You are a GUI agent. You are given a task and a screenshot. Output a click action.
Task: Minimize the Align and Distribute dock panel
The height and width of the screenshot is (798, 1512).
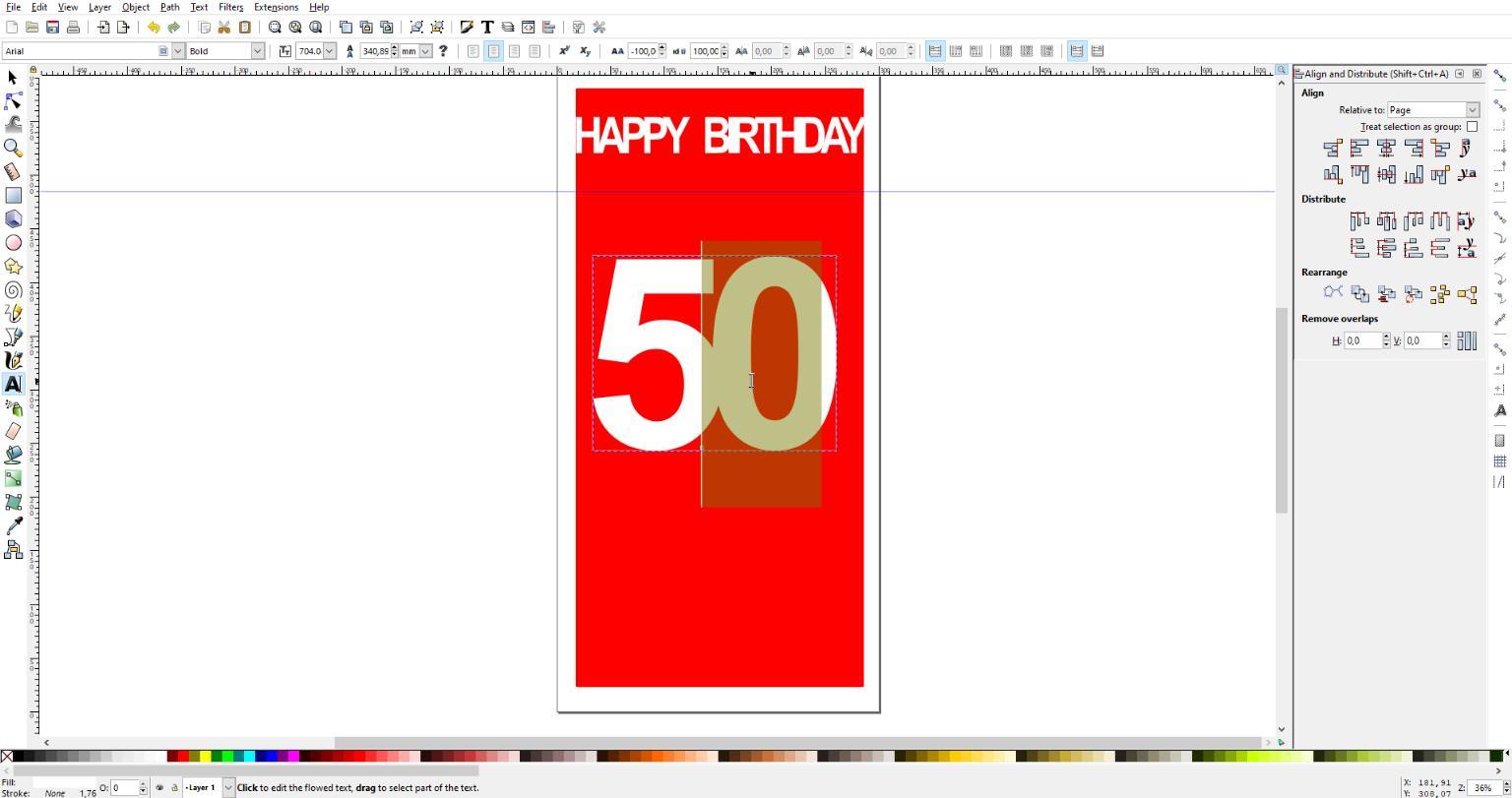click(1459, 74)
